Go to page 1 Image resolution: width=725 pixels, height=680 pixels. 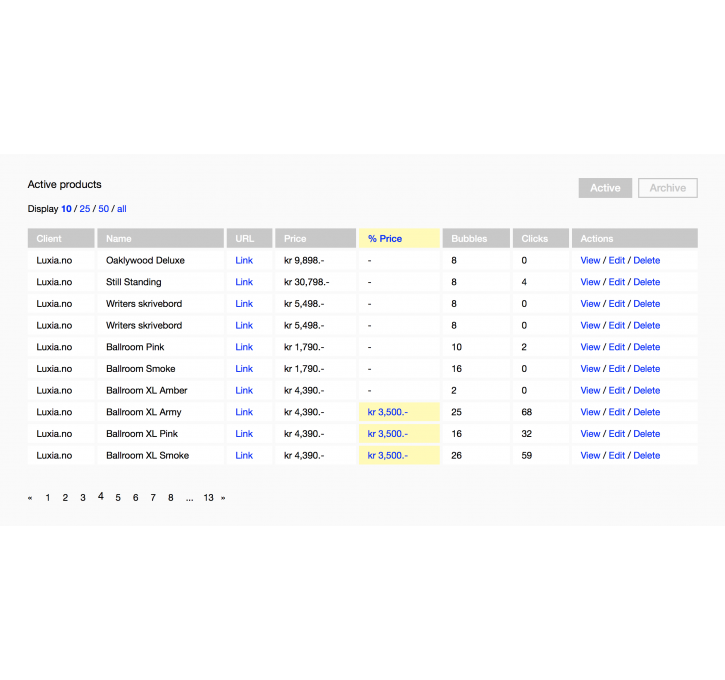coord(48,497)
